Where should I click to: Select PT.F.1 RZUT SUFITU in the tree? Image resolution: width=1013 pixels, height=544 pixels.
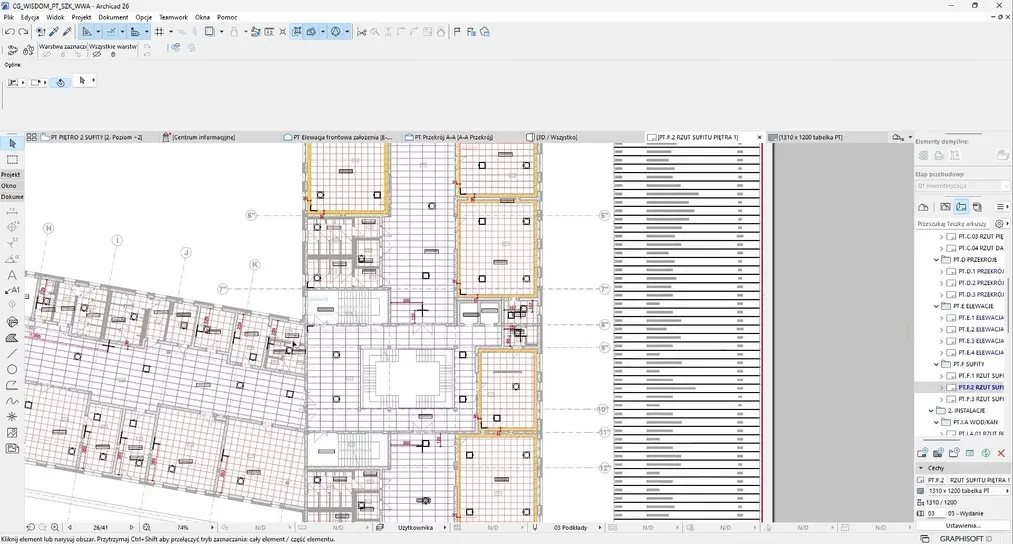pyautogui.click(x=980, y=376)
